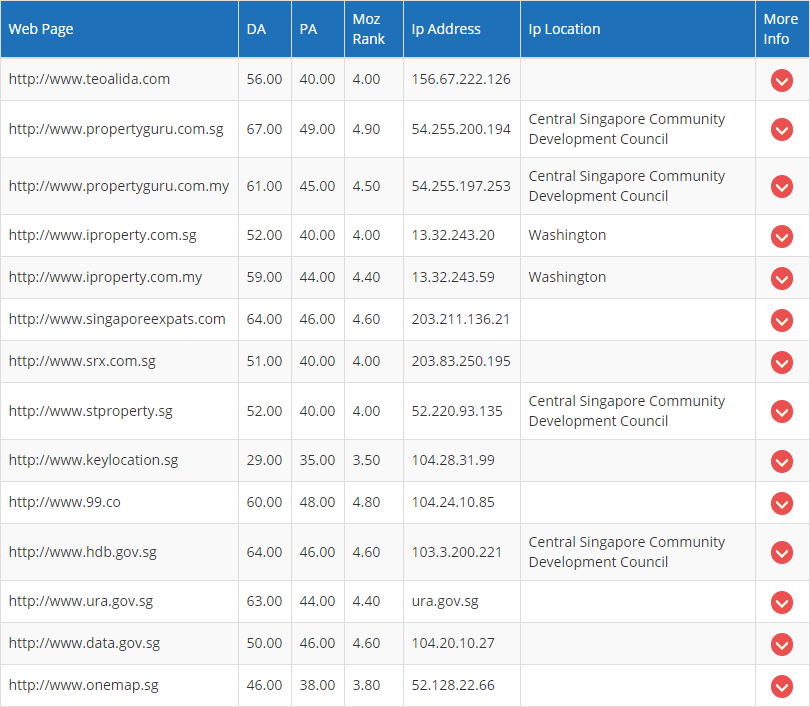Open more info for propertyguru.com.my row
Screen dimensions: 810x707
coord(782,186)
